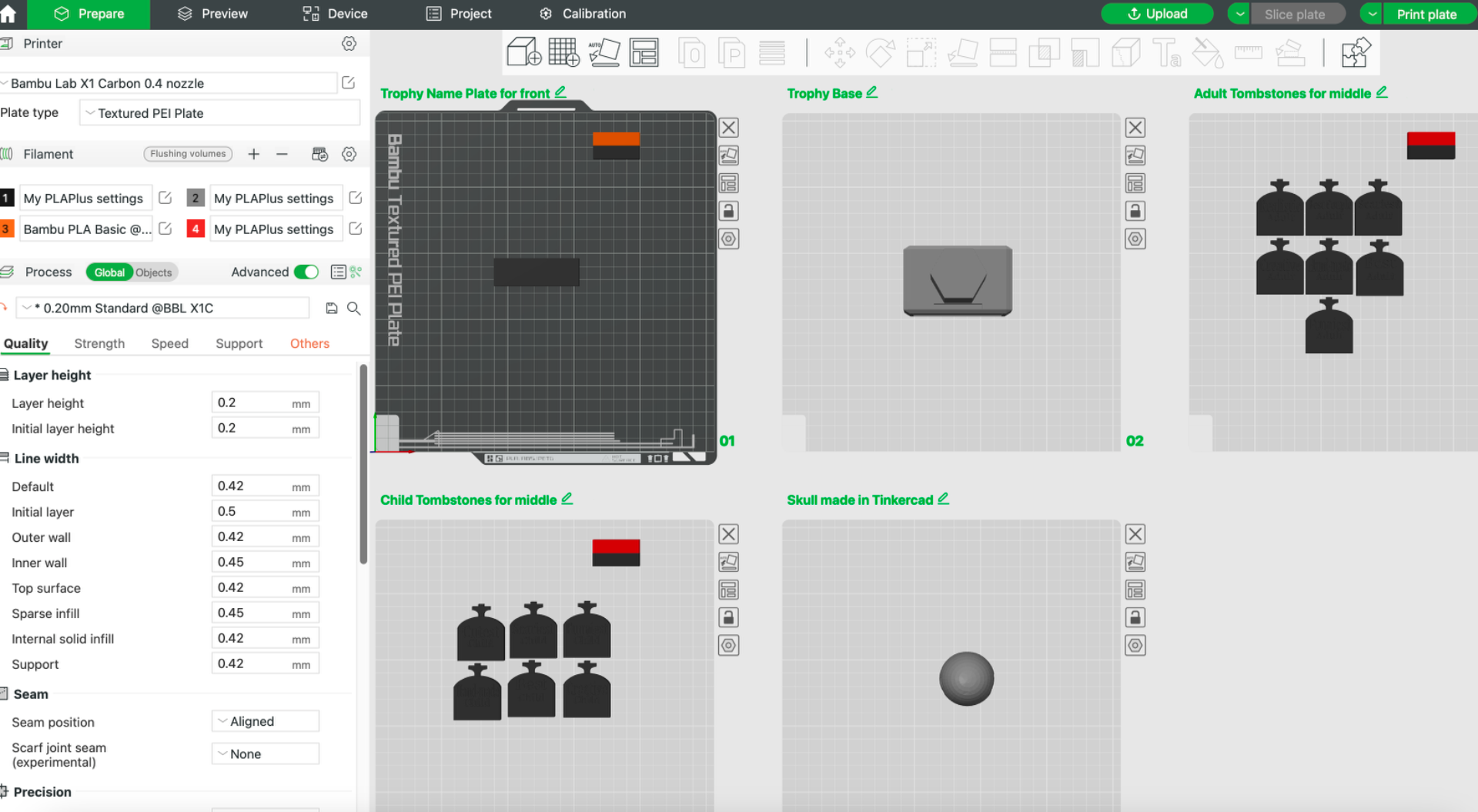Screen dimensions: 1478x812
Task: Remove the Skull made in Tinkercad plate
Action: tap(1135, 534)
